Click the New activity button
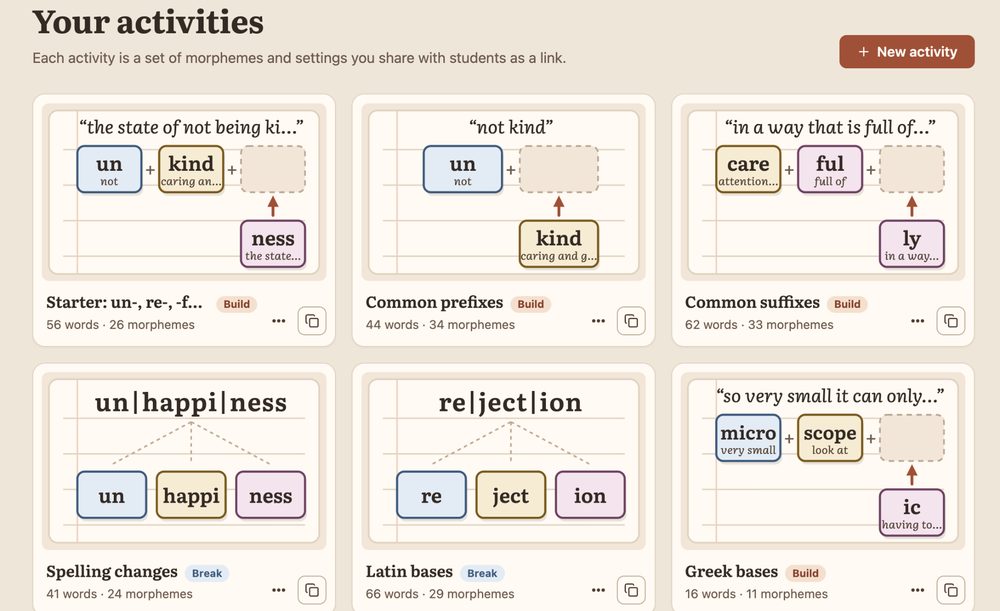Image resolution: width=1000 pixels, height=611 pixels. [x=906, y=52]
